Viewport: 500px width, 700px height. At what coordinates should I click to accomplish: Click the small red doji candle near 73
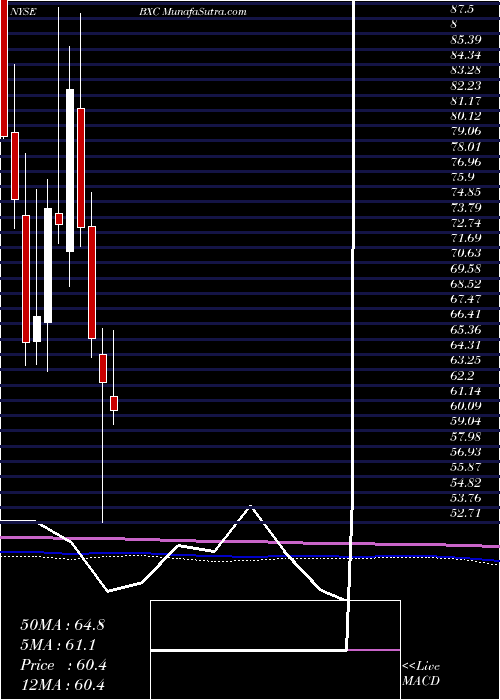(x=59, y=219)
